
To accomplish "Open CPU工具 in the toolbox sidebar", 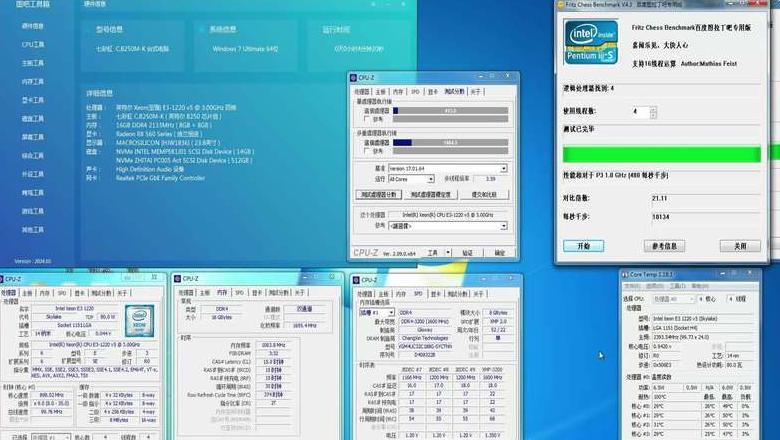I will [33, 45].
